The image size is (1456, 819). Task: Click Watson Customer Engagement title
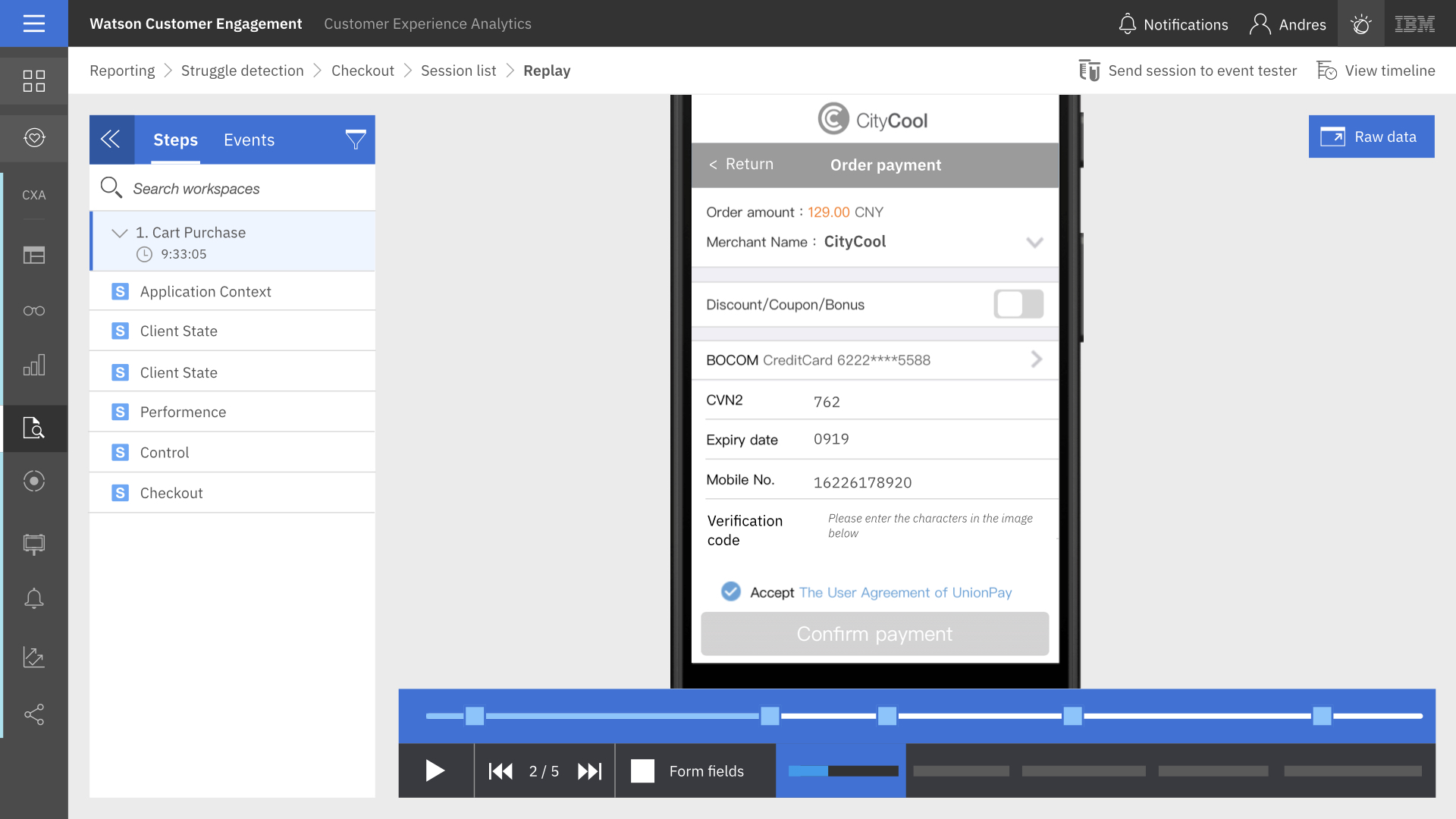196,24
